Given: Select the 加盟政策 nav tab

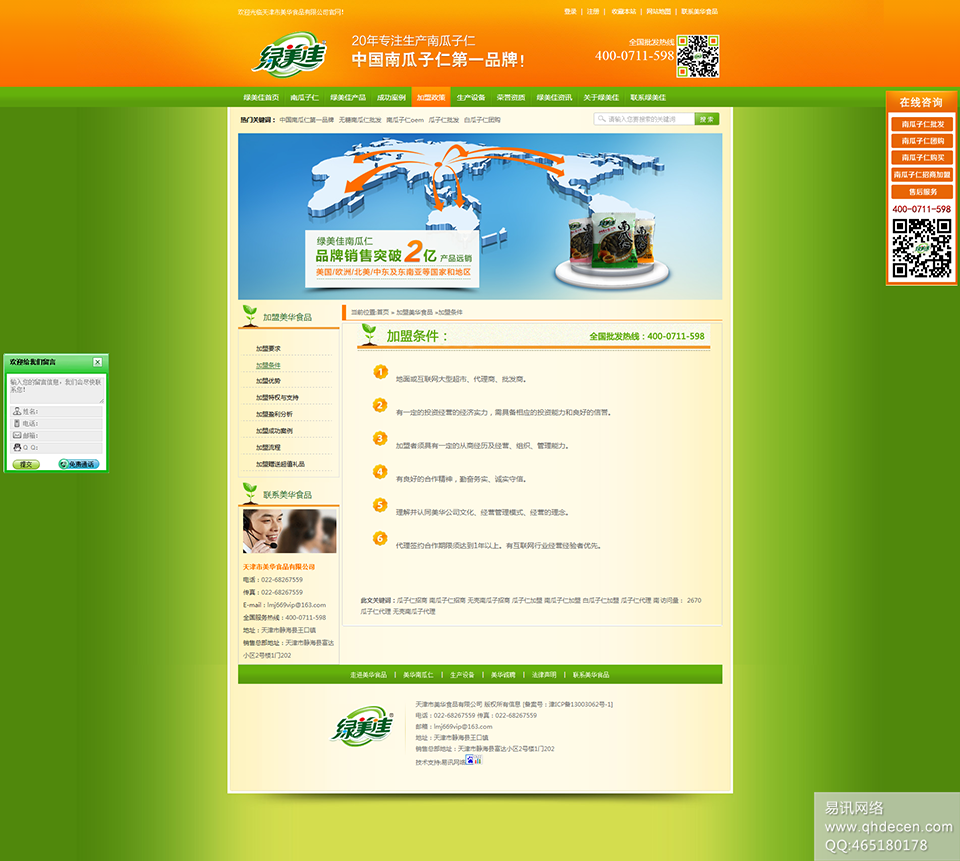Looking at the screenshot, I should (431, 97).
